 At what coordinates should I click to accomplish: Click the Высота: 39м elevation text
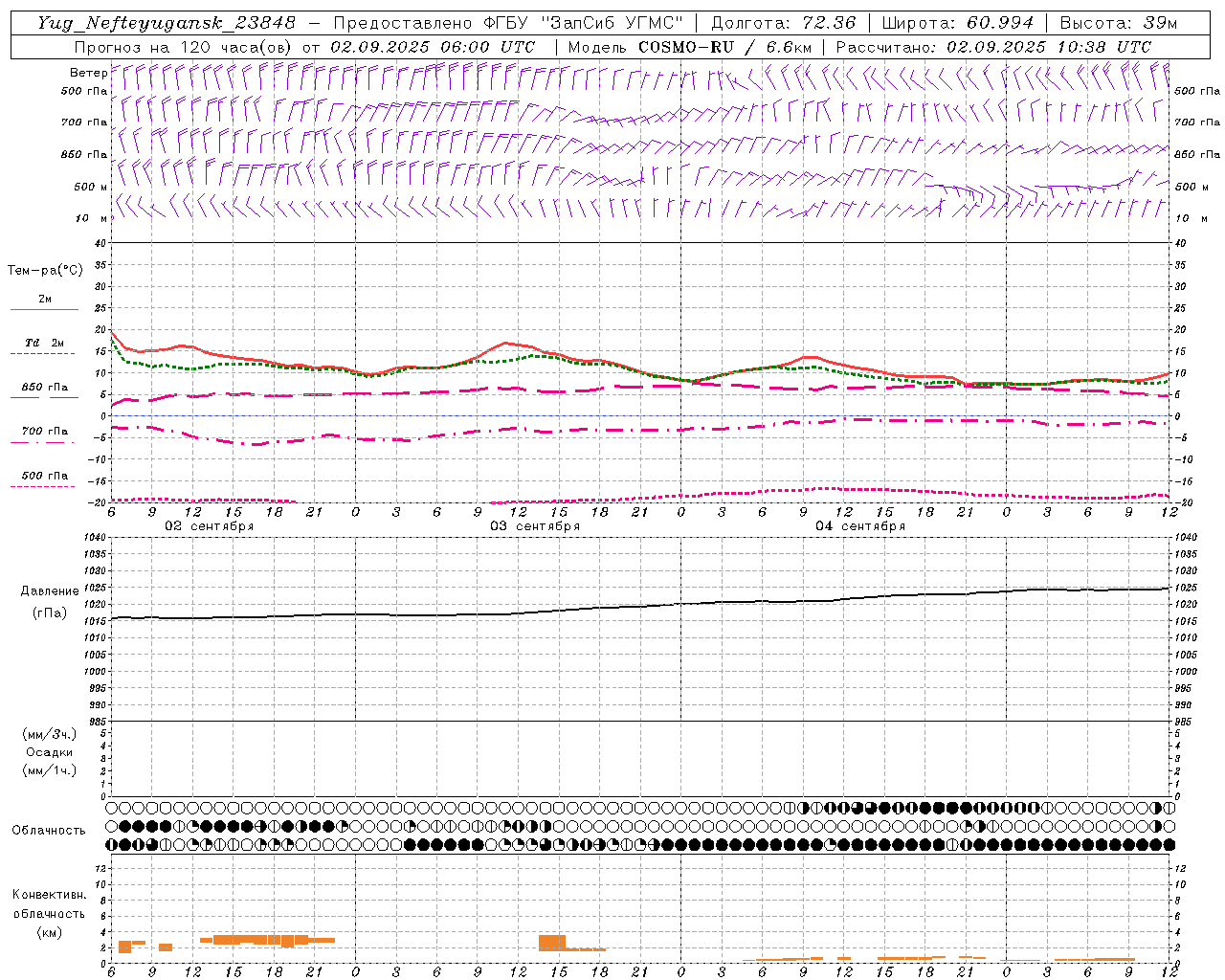pyautogui.click(x=1118, y=23)
